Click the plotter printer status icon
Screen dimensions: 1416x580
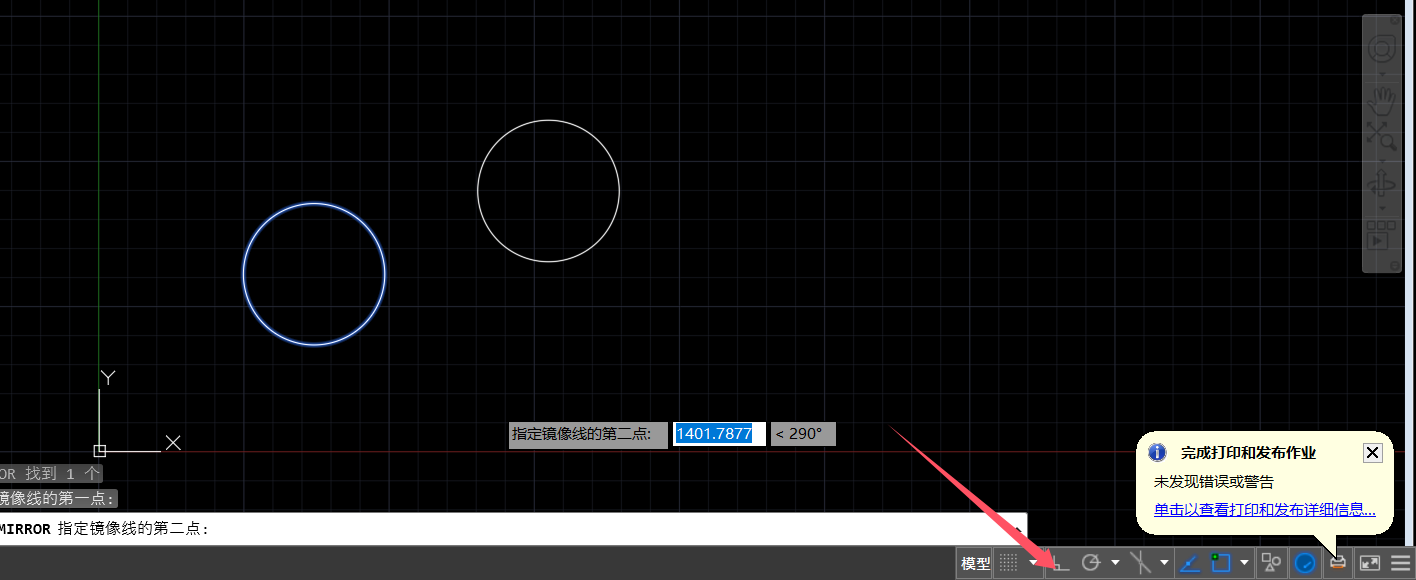(x=1338, y=563)
